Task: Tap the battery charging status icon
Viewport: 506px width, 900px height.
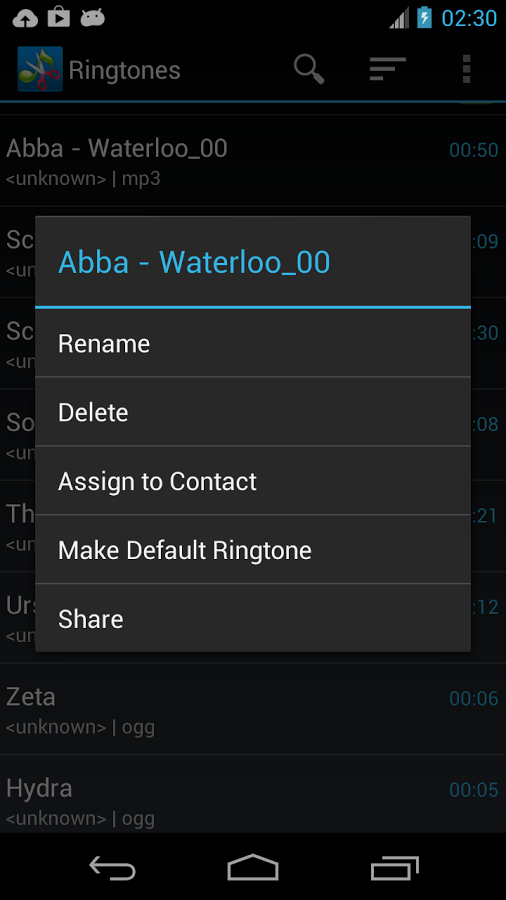Action: pyautogui.click(x=424, y=18)
